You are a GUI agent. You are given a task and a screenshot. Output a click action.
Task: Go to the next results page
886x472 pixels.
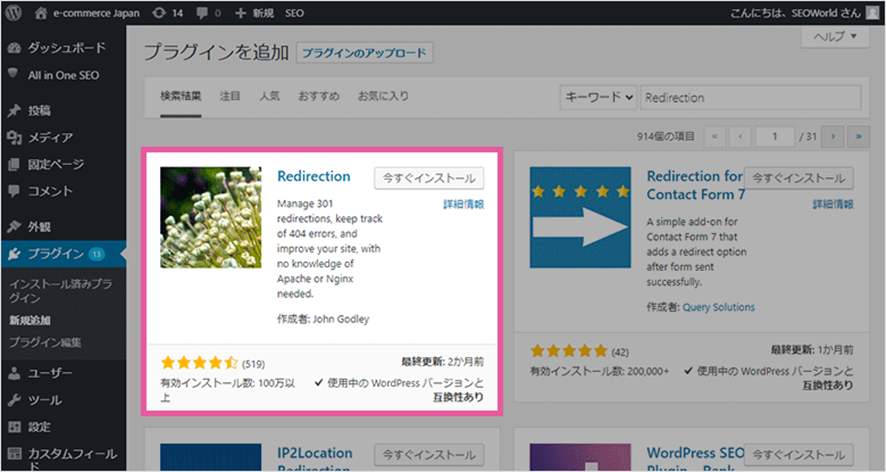coord(832,136)
